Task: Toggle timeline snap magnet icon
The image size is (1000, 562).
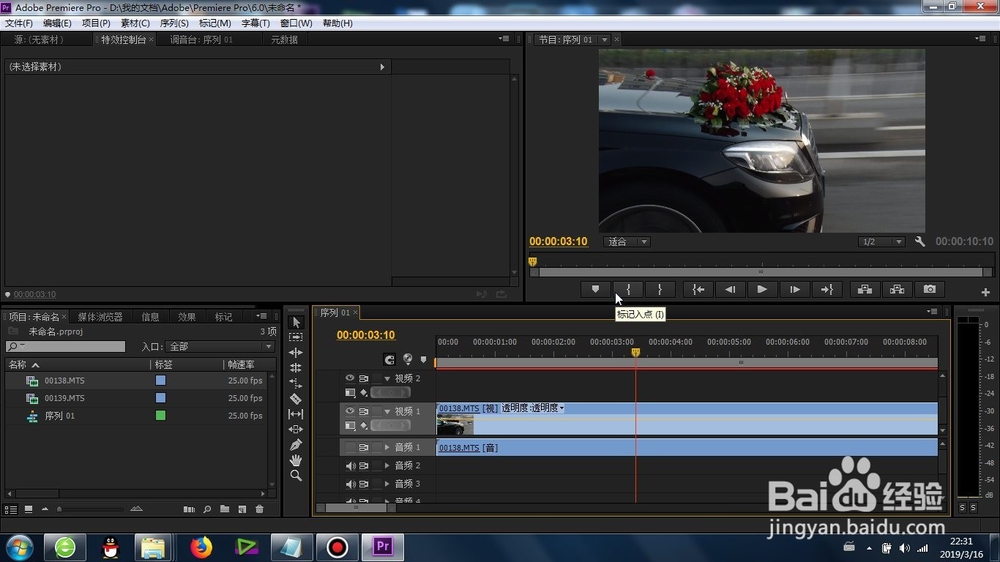Action: [390, 359]
